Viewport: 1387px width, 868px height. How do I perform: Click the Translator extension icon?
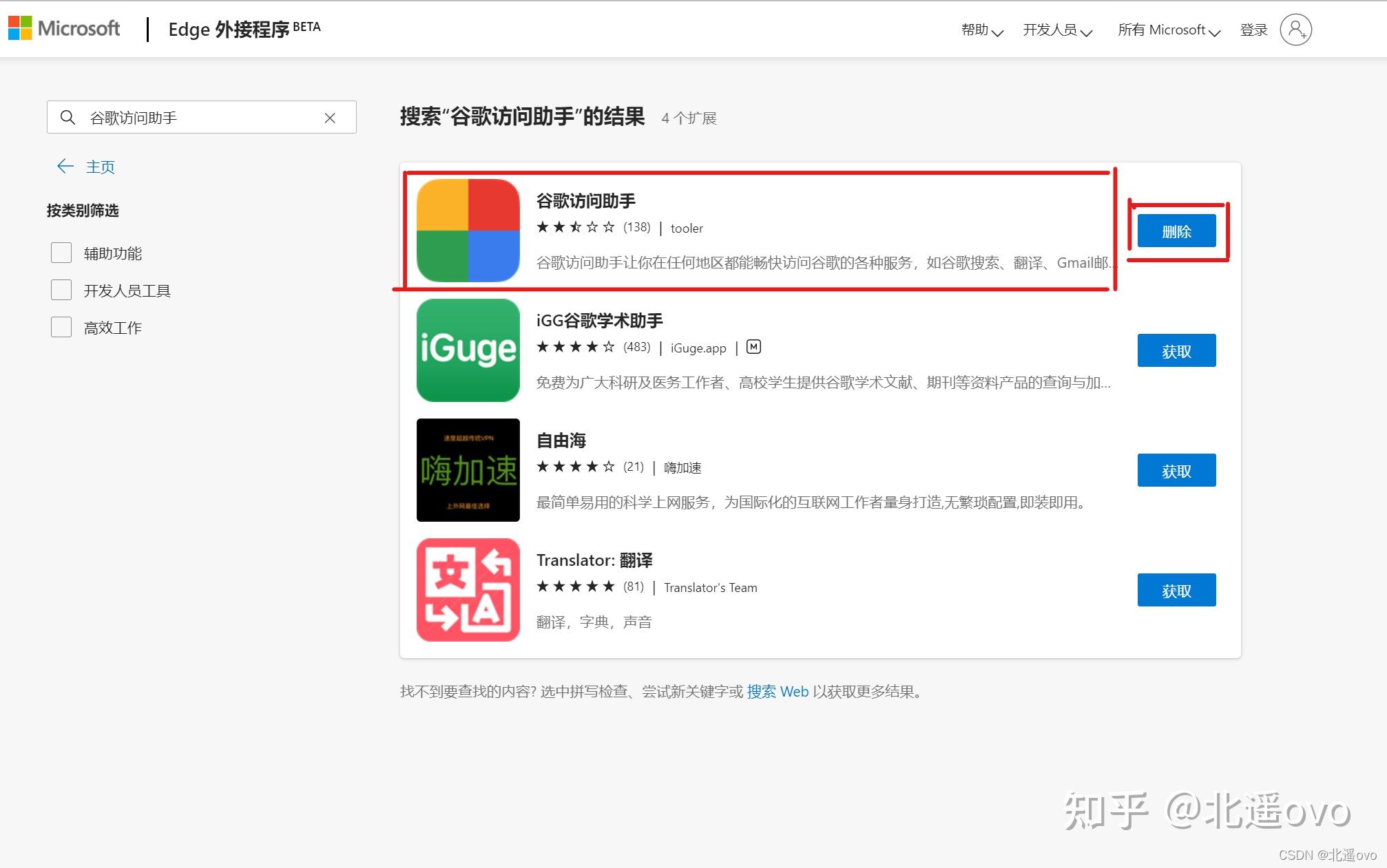point(468,590)
